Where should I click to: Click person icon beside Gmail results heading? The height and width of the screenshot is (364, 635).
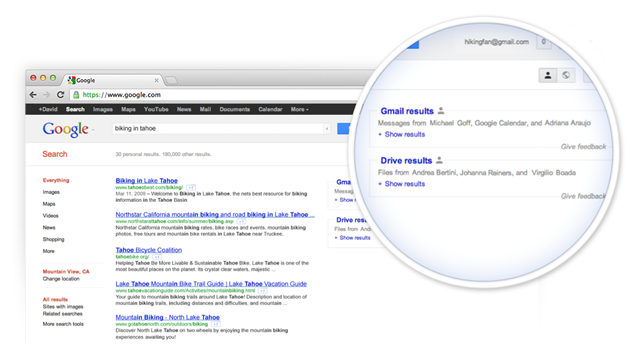click(x=441, y=110)
